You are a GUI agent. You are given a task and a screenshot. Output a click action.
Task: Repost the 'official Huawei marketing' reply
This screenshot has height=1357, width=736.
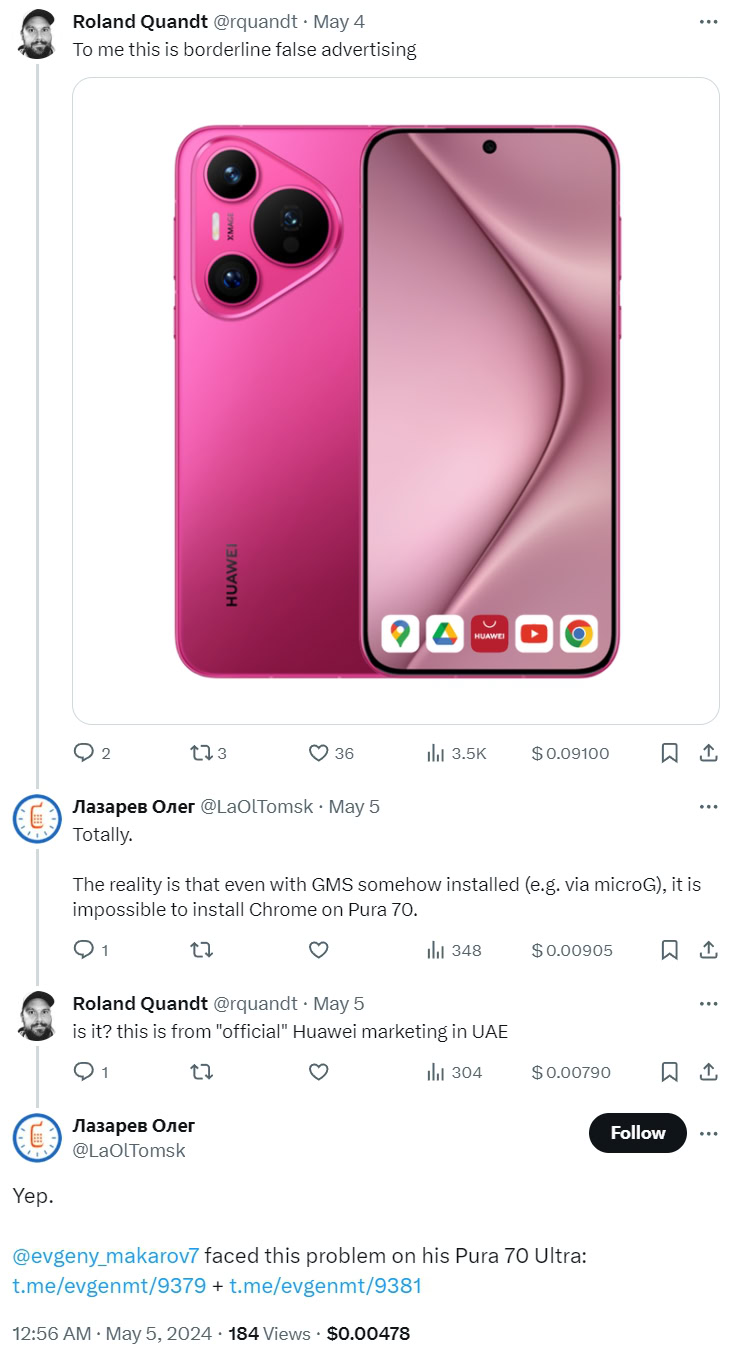[x=201, y=1072]
